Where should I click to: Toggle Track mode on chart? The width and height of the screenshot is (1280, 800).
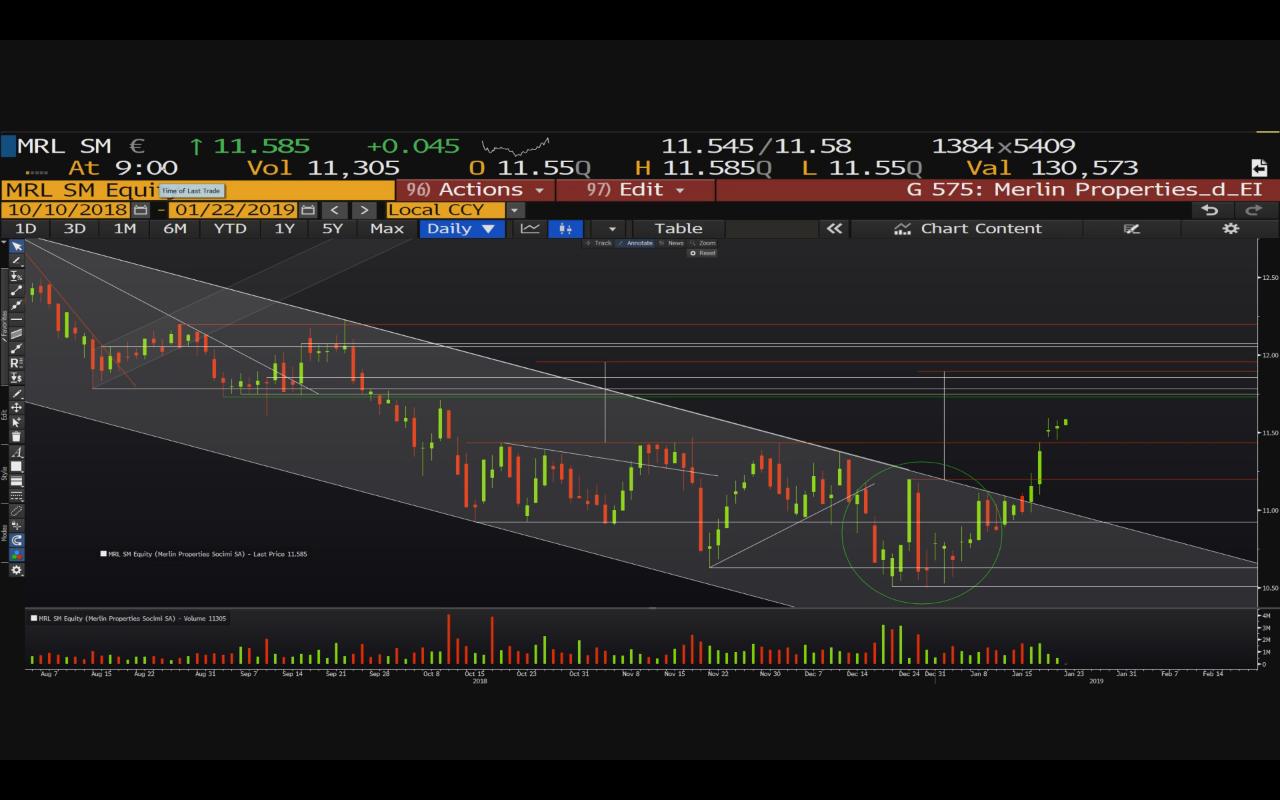(599, 243)
